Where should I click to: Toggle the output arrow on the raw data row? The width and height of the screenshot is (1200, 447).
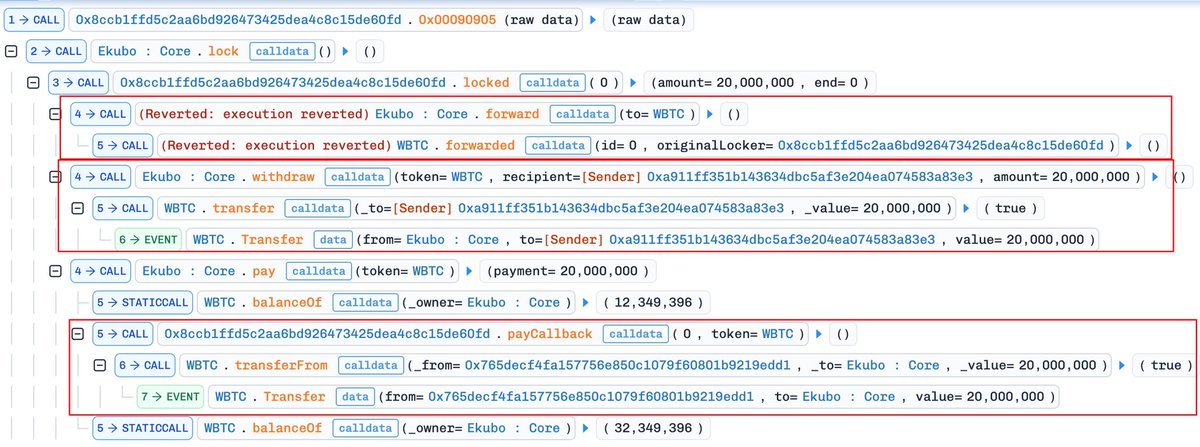pos(595,18)
